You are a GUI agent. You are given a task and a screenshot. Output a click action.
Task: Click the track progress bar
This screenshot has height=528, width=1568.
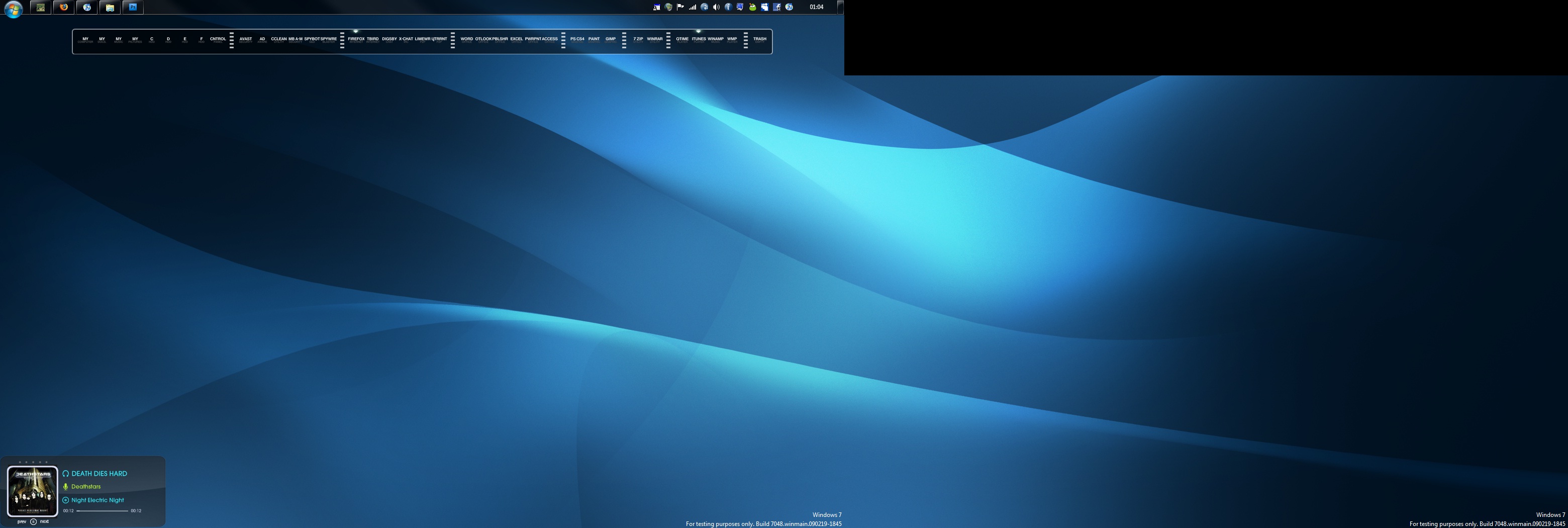click(x=102, y=511)
